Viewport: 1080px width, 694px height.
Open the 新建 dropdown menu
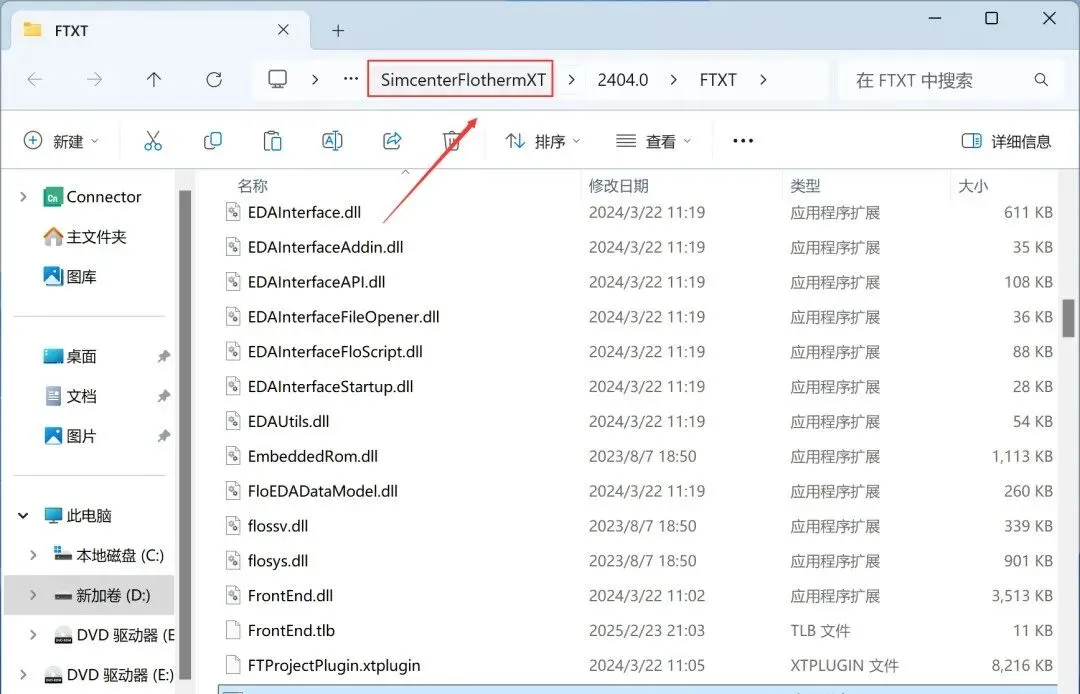[61, 141]
